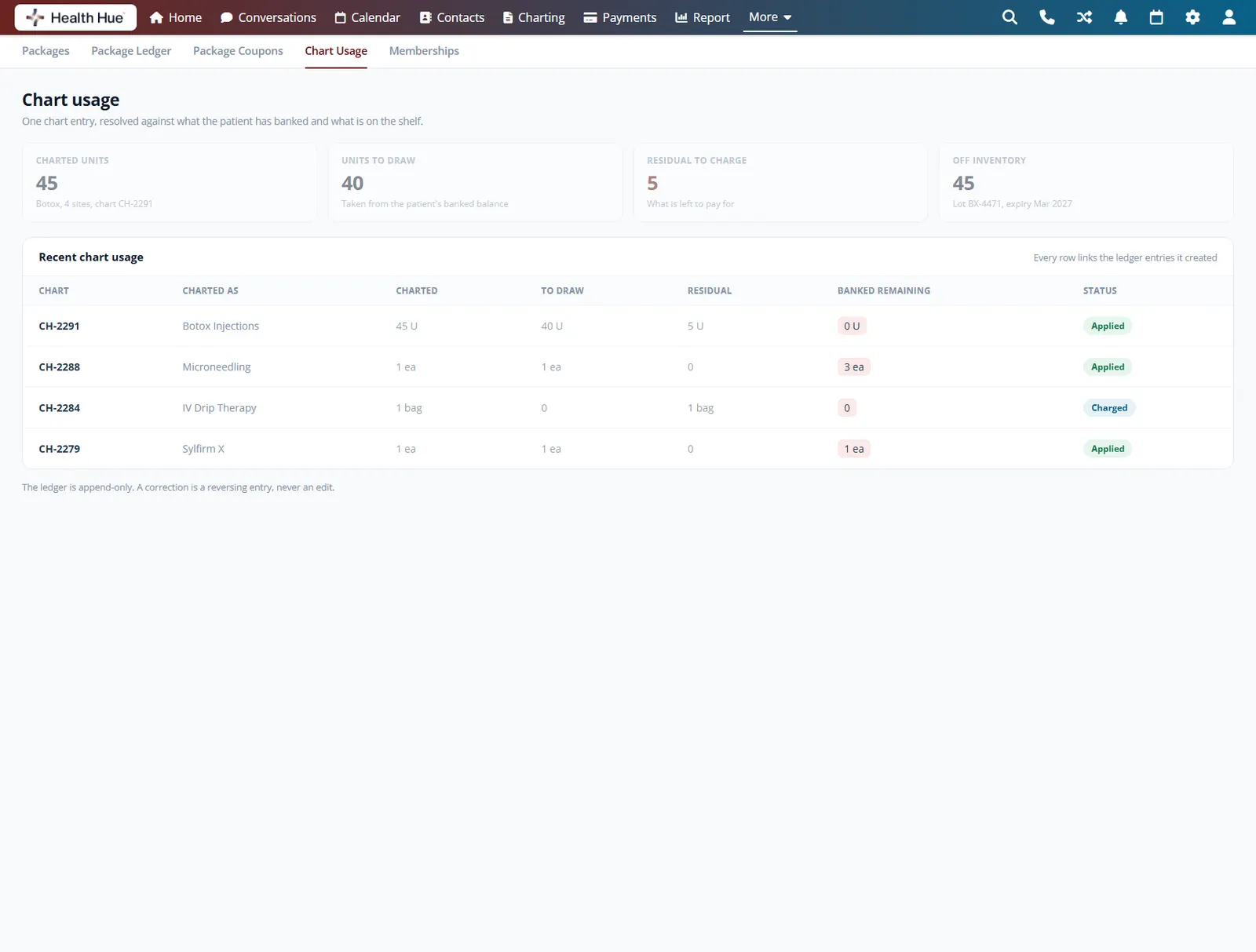The height and width of the screenshot is (952, 1256).
Task: Click the Residual column header
Action: coord(710,290)
